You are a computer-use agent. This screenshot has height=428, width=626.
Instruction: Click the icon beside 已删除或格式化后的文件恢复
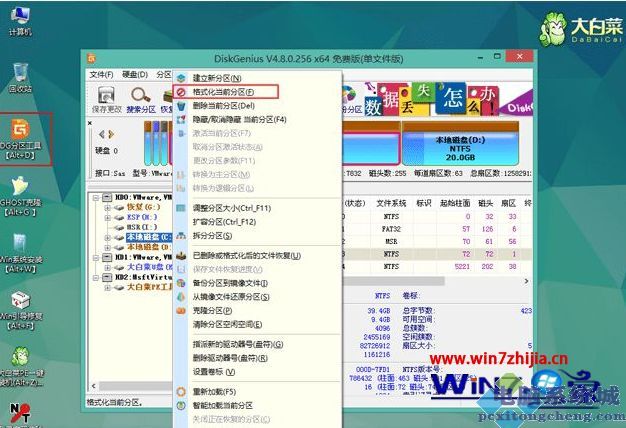pyautogui.click(x=181, y=256)
